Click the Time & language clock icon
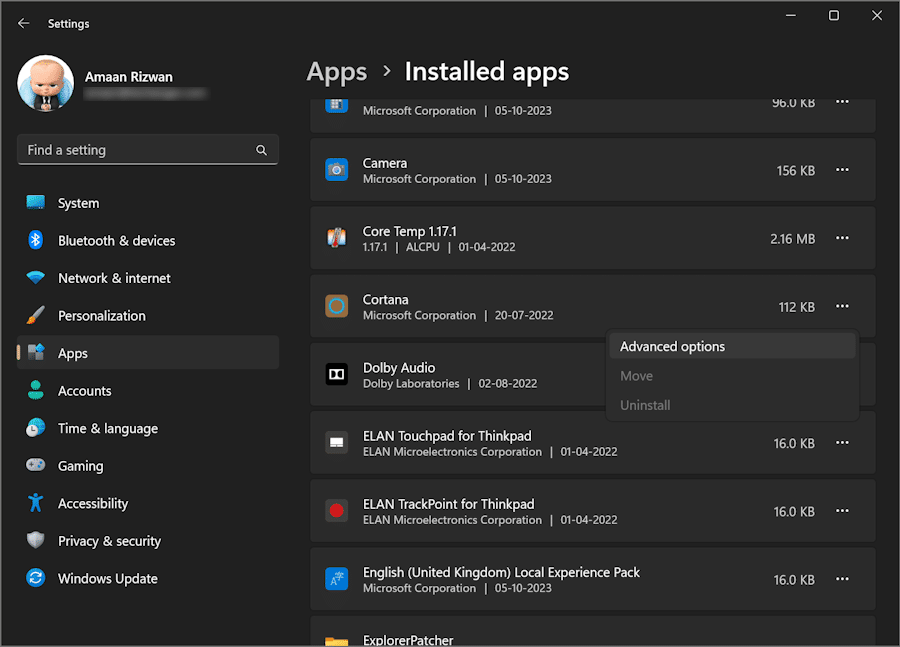The image size is (900, 647). 36,428
